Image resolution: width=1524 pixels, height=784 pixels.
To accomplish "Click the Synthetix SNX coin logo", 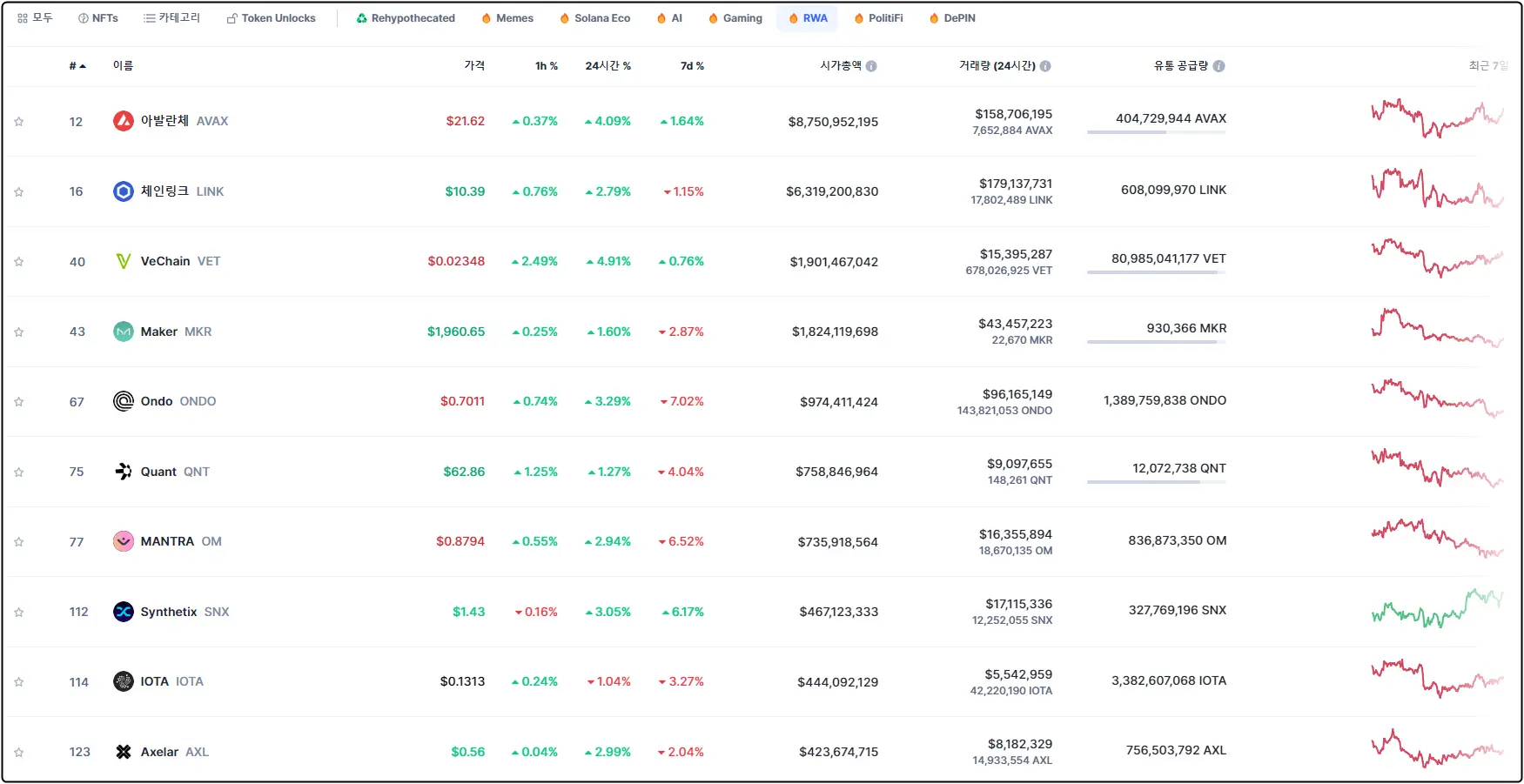I will [124, 612].
